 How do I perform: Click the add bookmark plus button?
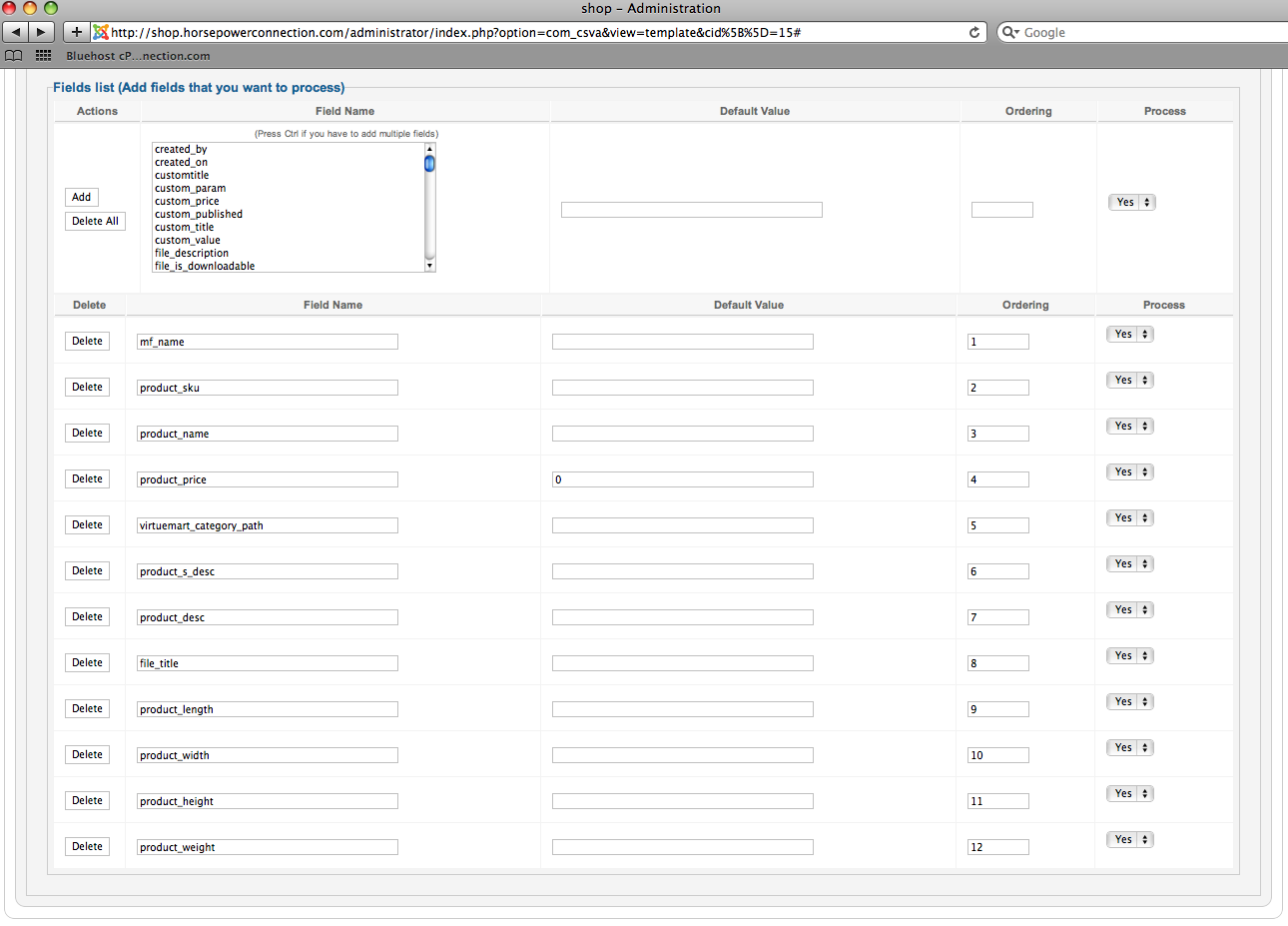pyautogui.click(x=77, y=32)
